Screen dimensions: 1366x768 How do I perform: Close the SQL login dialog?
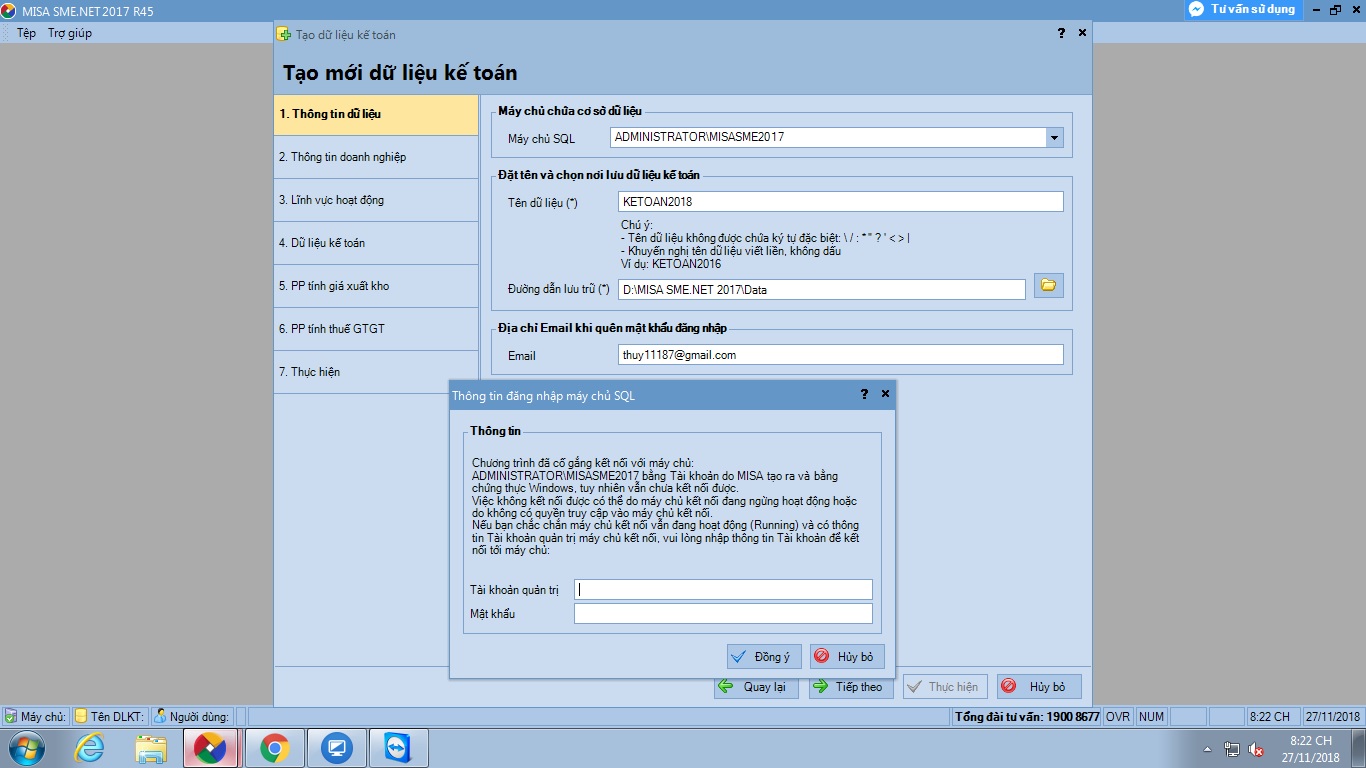(885, 395)
